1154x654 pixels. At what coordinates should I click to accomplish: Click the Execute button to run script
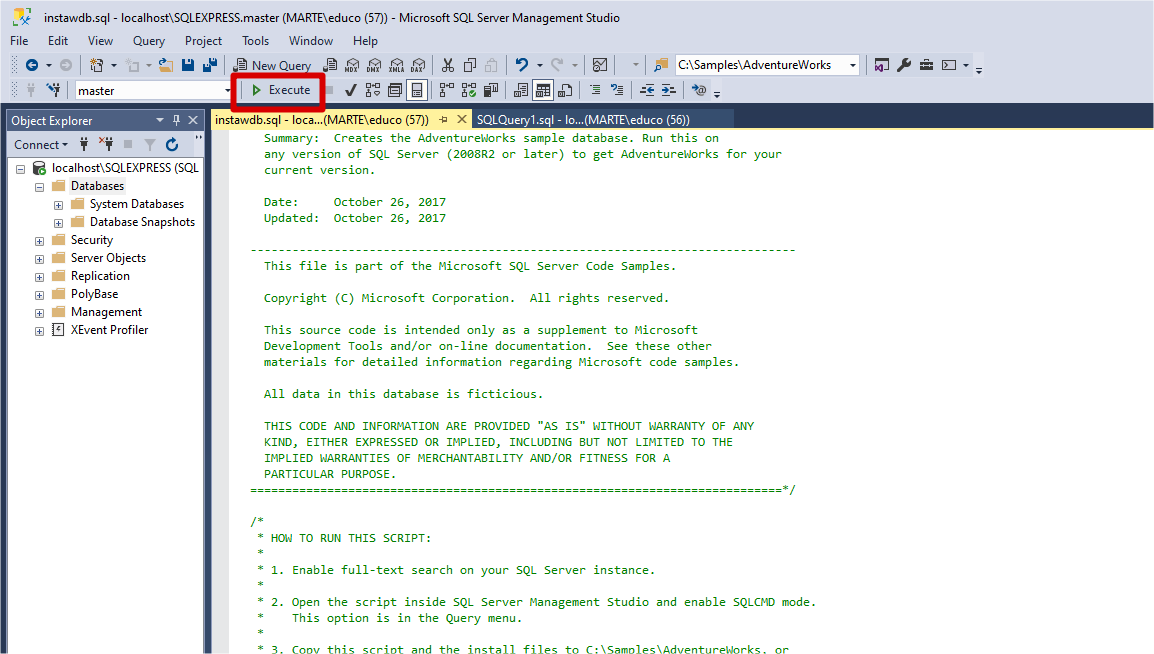click(x=281, y=90)
